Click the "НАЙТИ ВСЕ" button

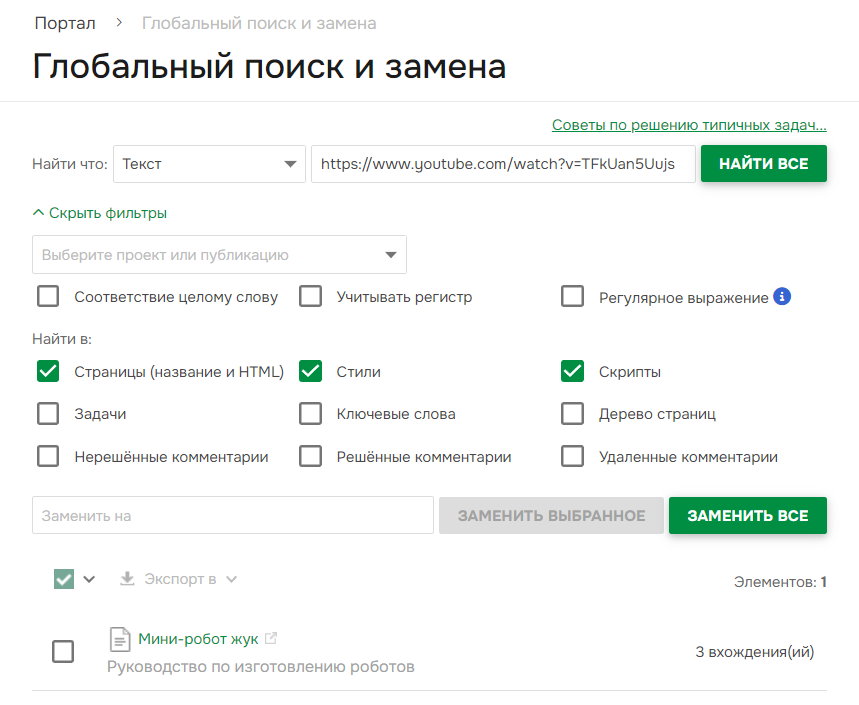point(763,163)
